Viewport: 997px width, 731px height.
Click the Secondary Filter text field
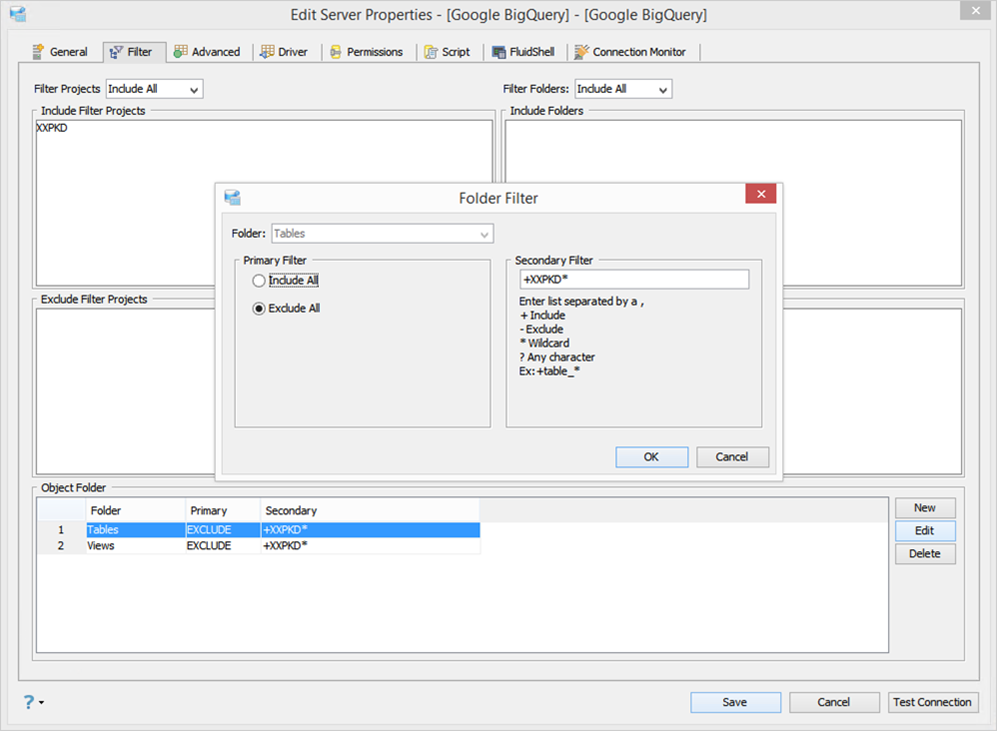tap(634, 280)
